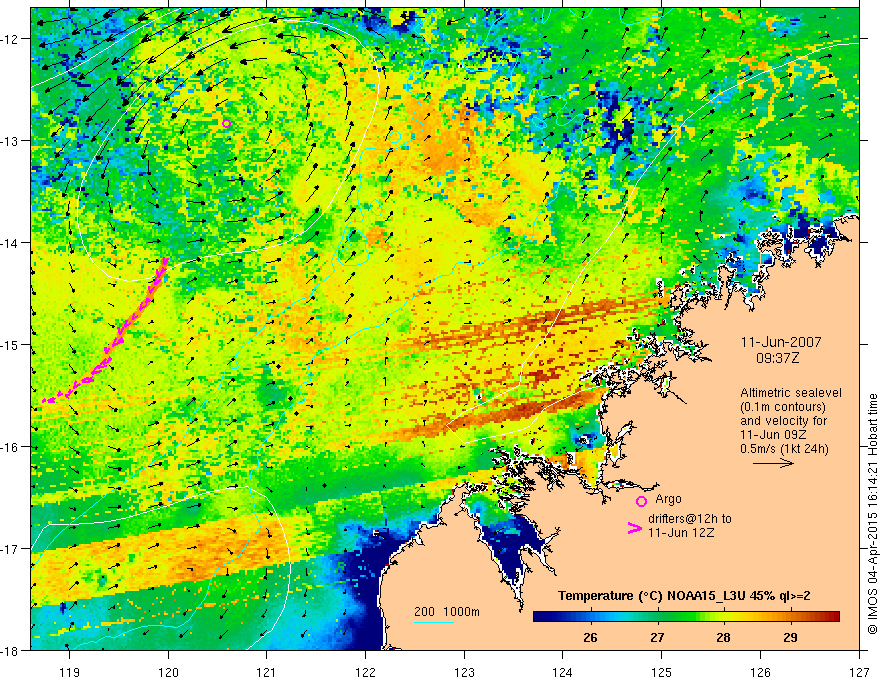Click the 'and velocity for' legend line
This screenshot has width=880, height=680.
pos(783,421)
